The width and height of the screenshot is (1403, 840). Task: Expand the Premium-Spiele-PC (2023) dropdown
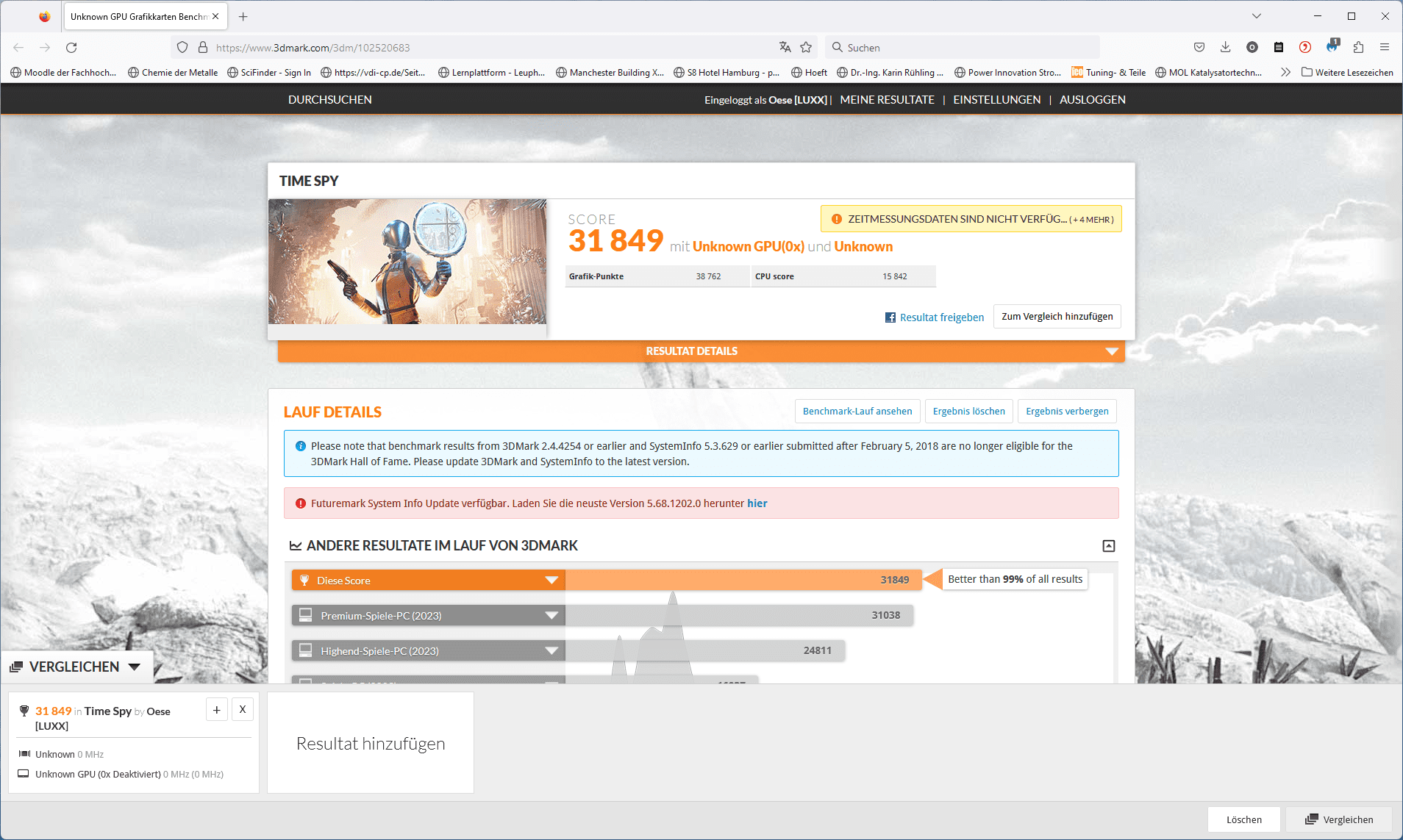click(551, 616)
